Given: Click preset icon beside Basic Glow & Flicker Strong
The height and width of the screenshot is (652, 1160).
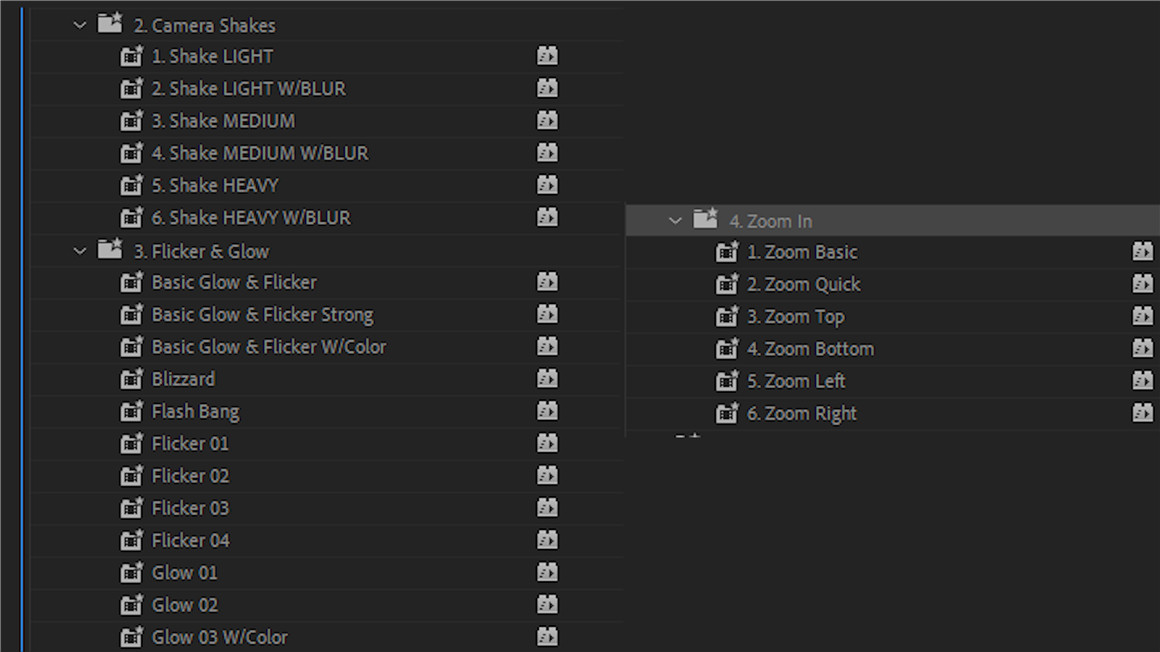Looking at the screenshot, I should tap(131, 315).
